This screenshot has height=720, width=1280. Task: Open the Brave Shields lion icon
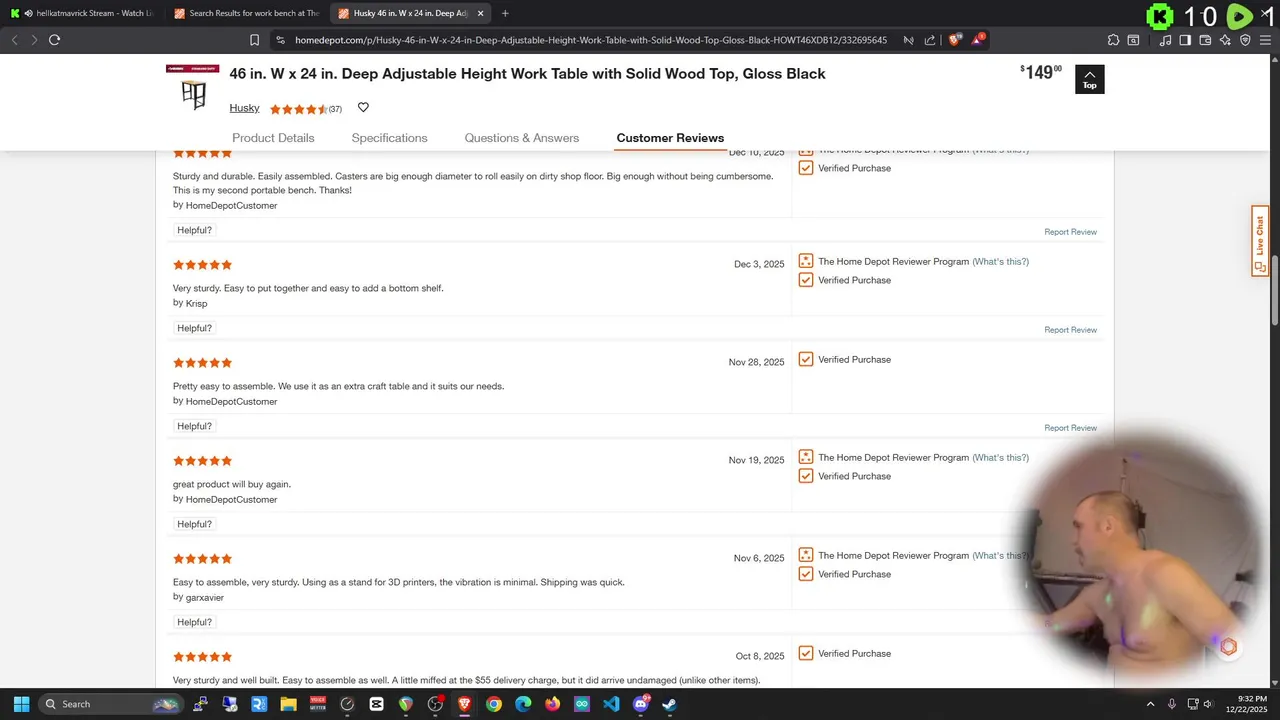(954, 40)
